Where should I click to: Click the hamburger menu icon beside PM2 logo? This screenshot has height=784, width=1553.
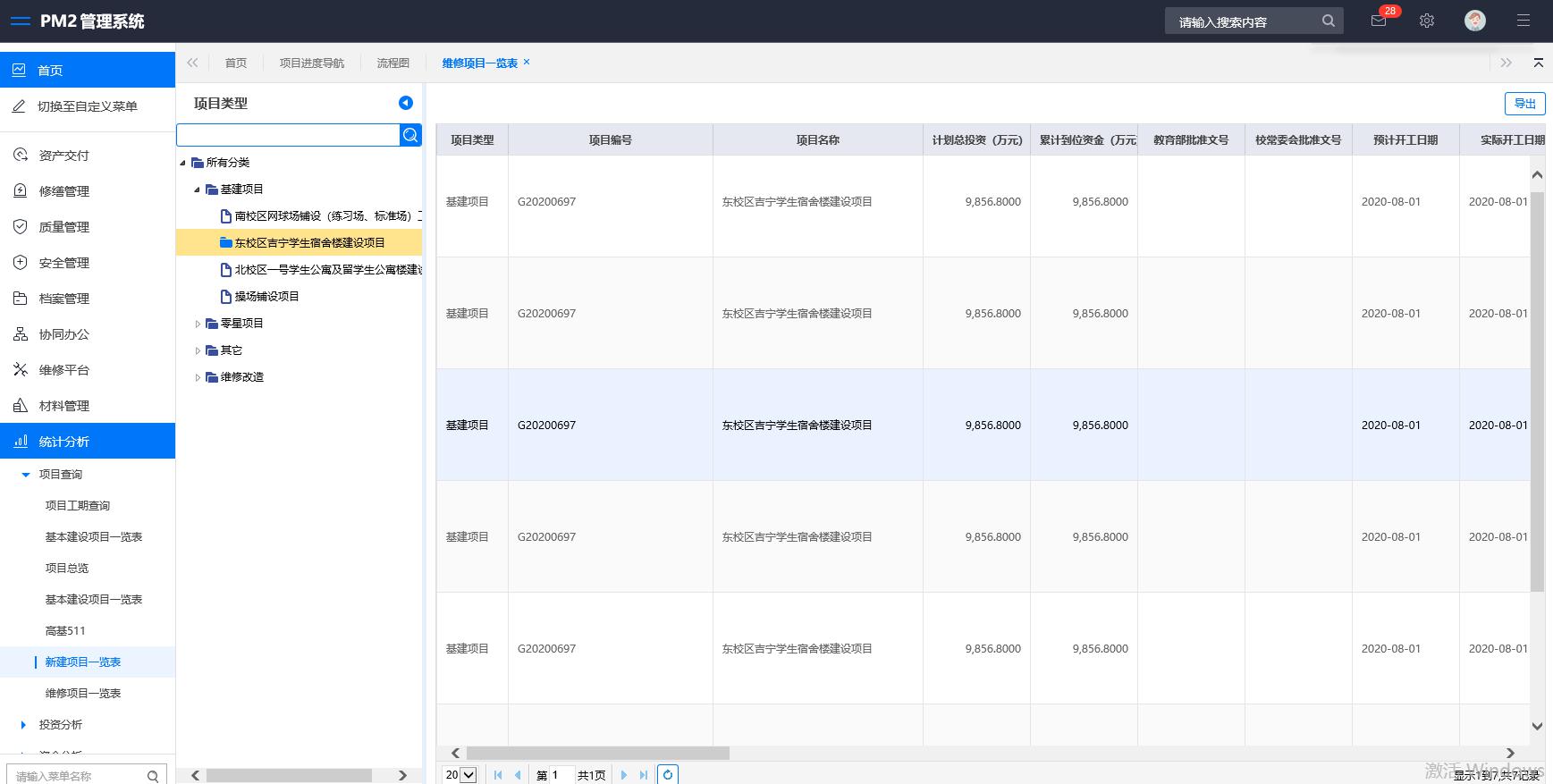[x=20, y=21]
